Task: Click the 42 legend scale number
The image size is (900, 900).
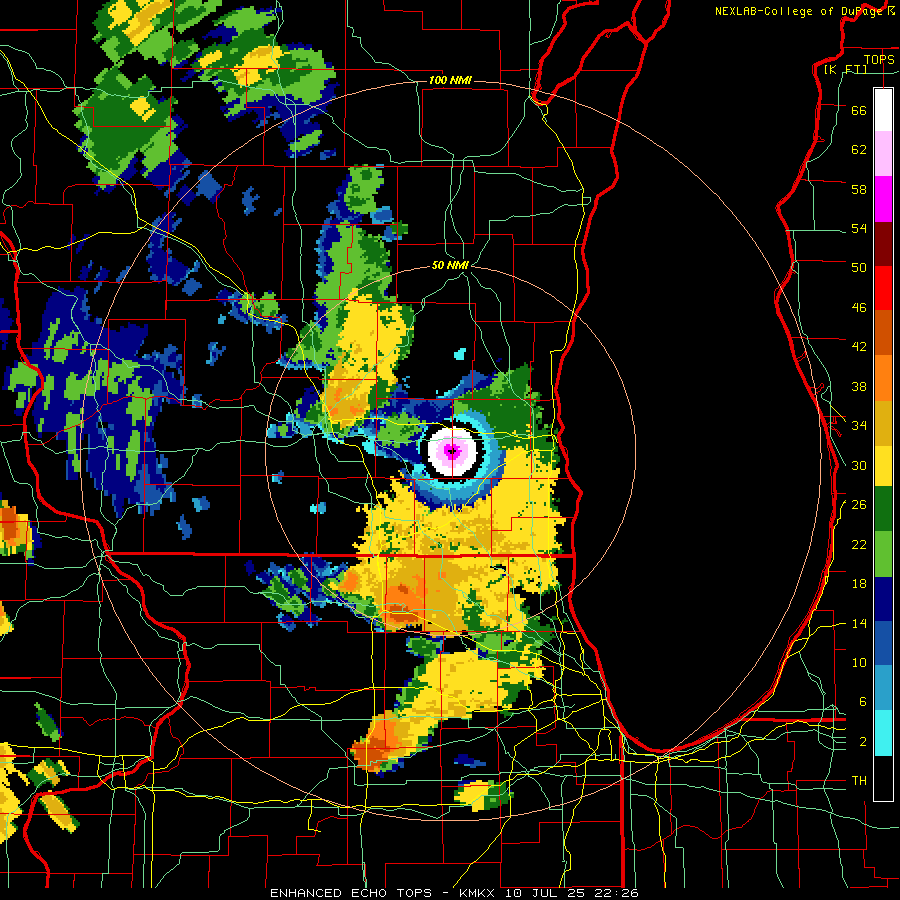Action: pos(859,347)
